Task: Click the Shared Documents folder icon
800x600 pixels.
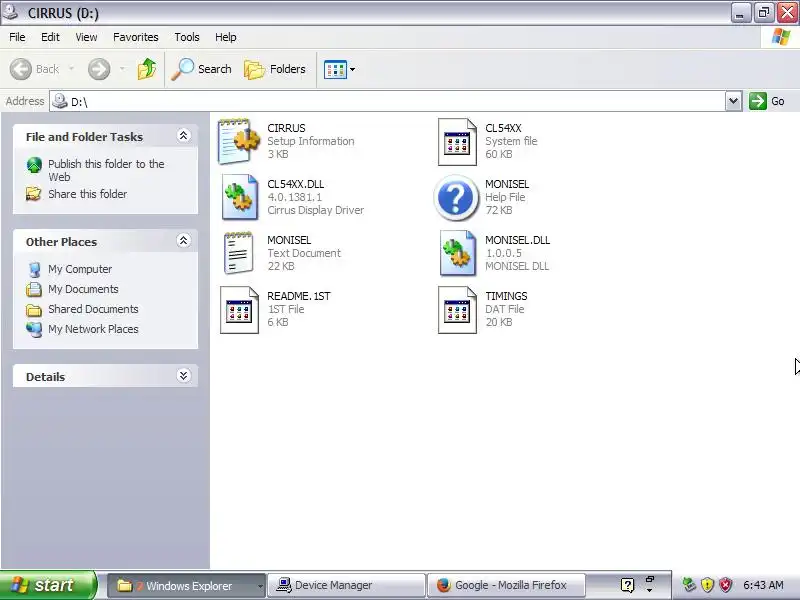Action: tap(34, 310)
